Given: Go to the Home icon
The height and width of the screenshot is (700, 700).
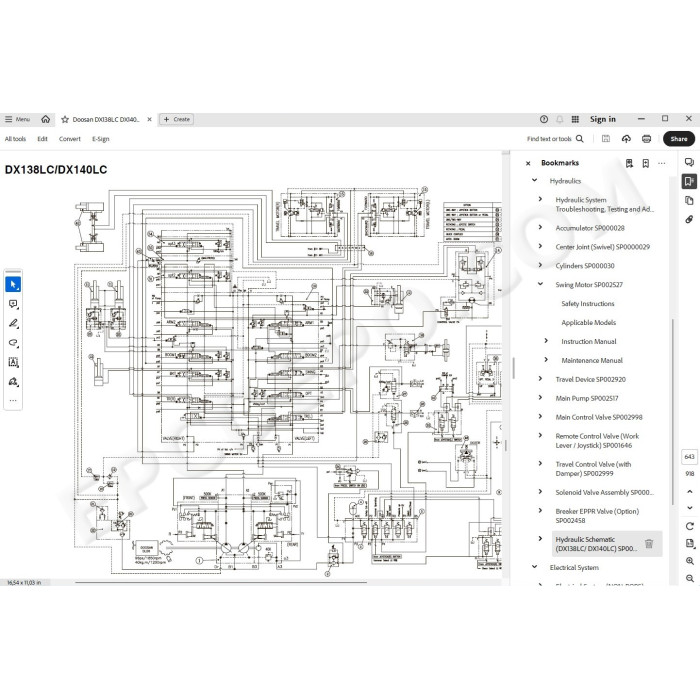Looking at the screenshot, I should coord(46,119).
